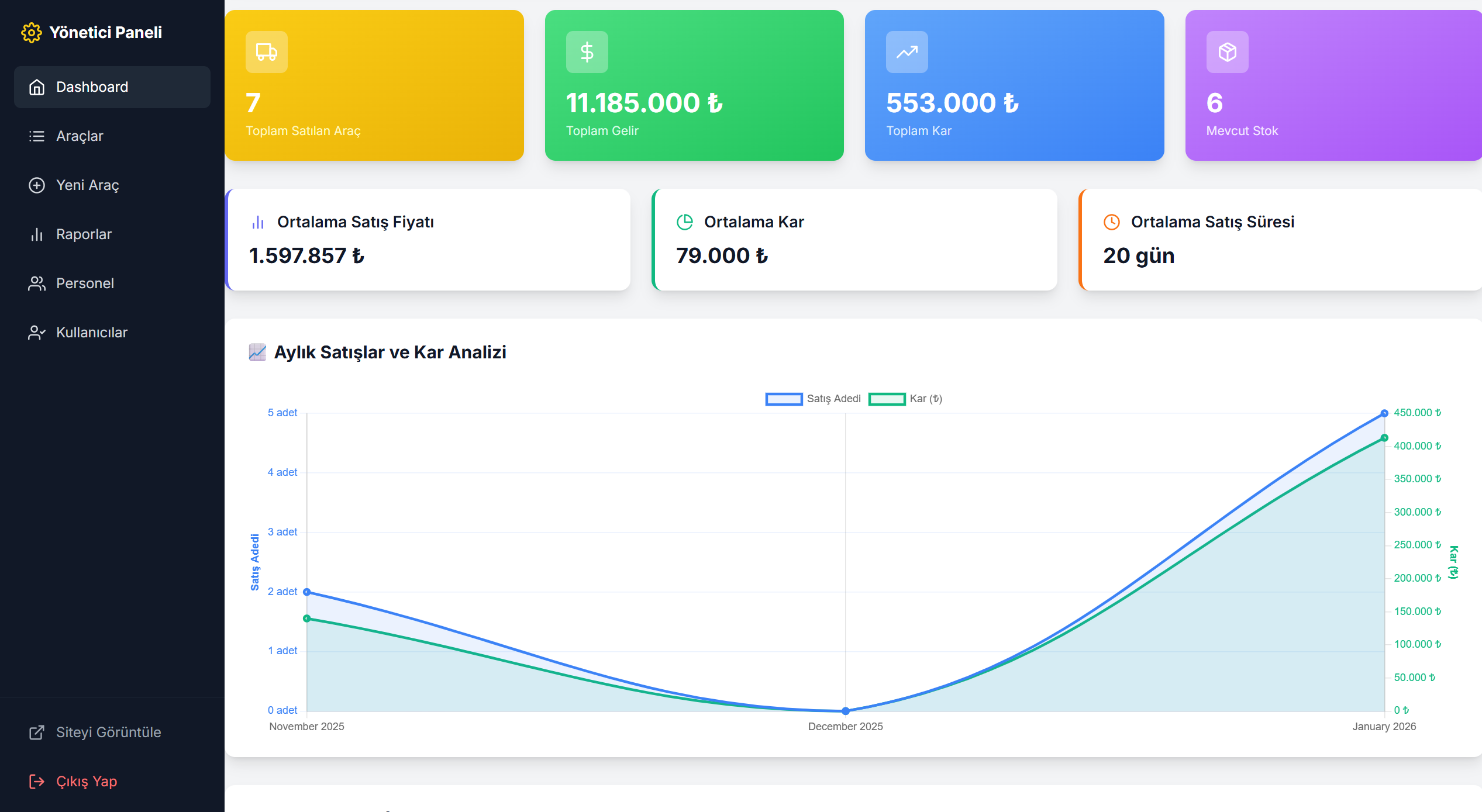Viewport: 1482px width, 812px height.
Task: Click the gear icon beside Yönetici Paneli
Action: (32, 33)
